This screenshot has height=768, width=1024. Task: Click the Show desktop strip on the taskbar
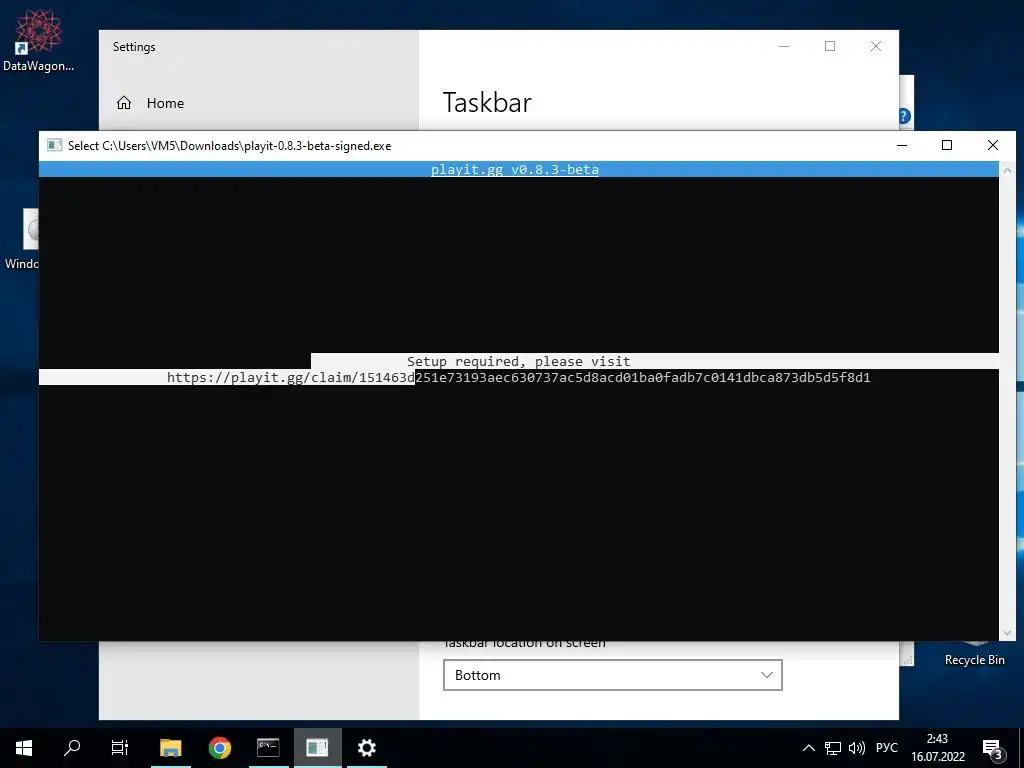pyautogui.click(x=1021, y=748)
